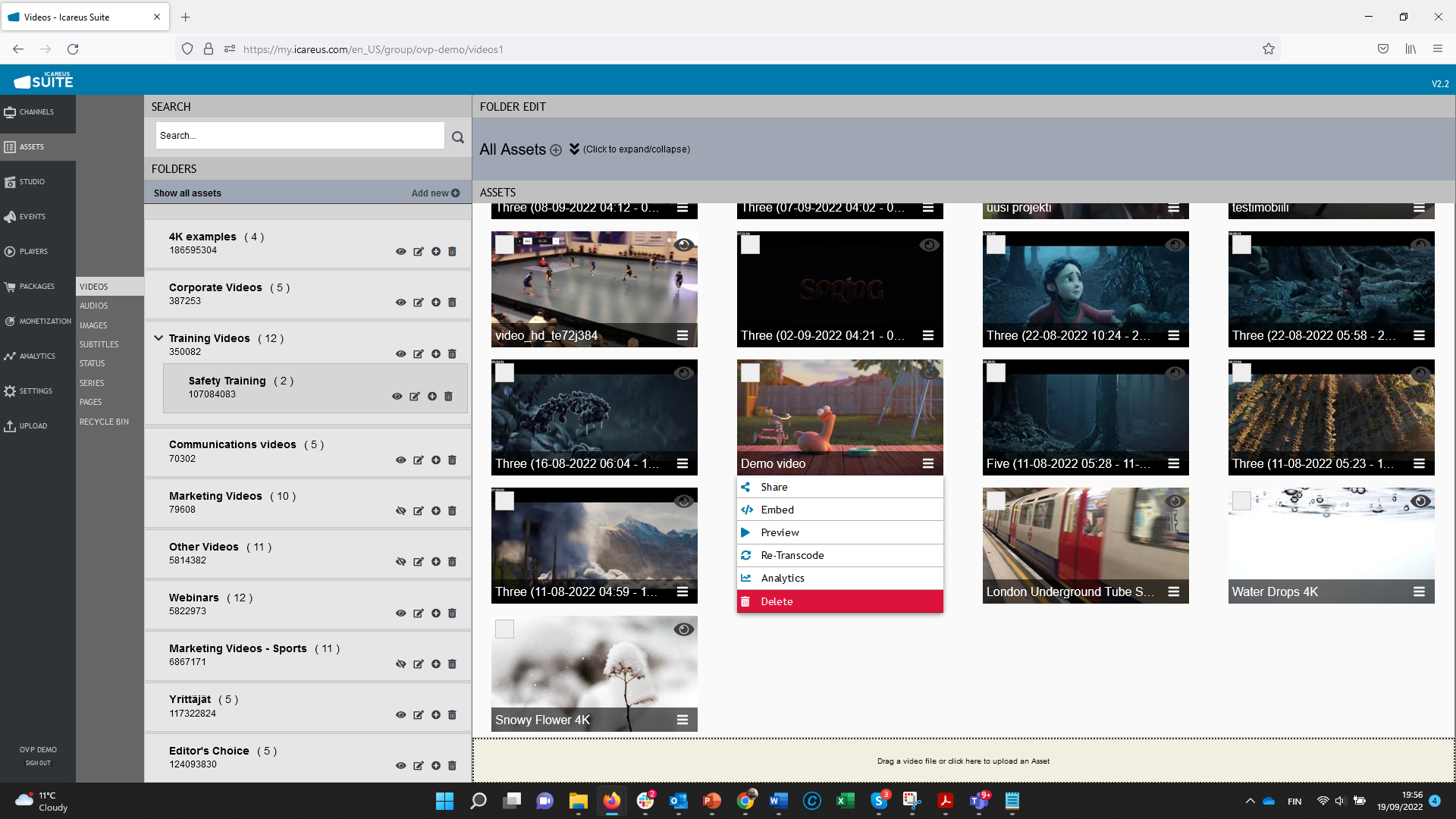Image resolution: width=1456 pixels, height=819 pixels.
Task: Edit the Corporate Videos folder
Action: point(419,303)
